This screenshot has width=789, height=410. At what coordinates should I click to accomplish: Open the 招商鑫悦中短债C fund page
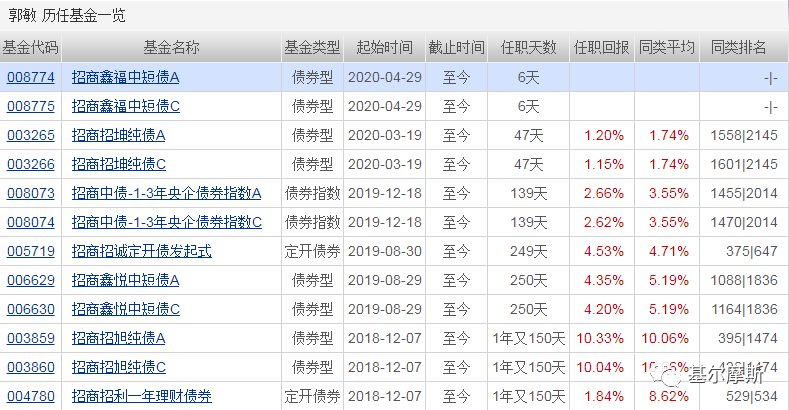[x=125, y=309]
